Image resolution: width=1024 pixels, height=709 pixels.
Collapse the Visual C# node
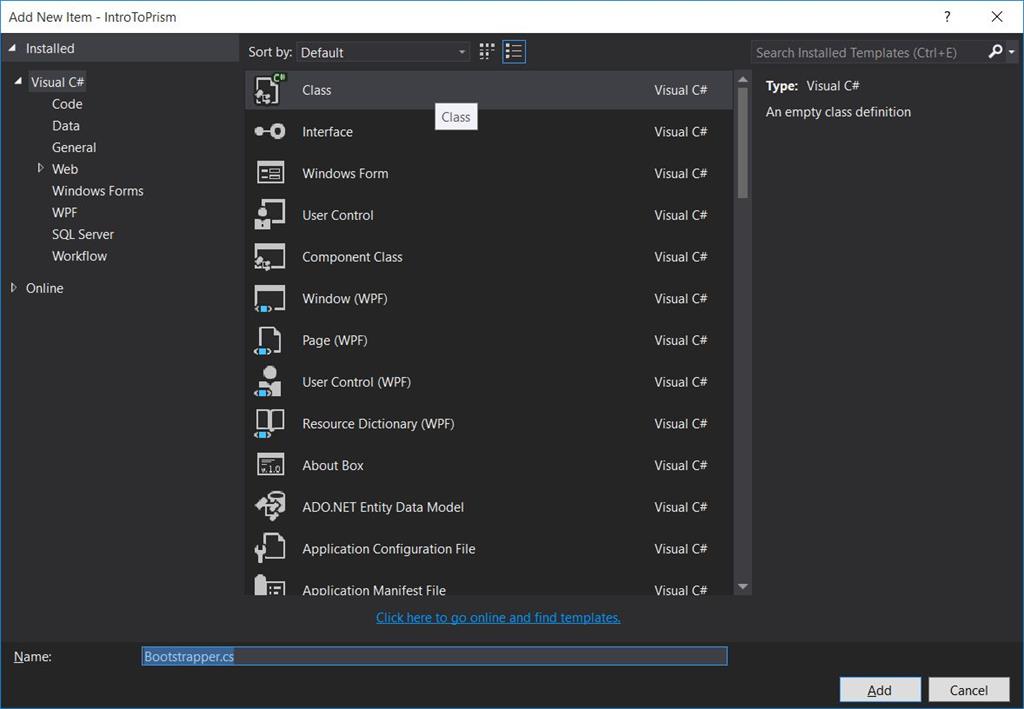(18, 82)
